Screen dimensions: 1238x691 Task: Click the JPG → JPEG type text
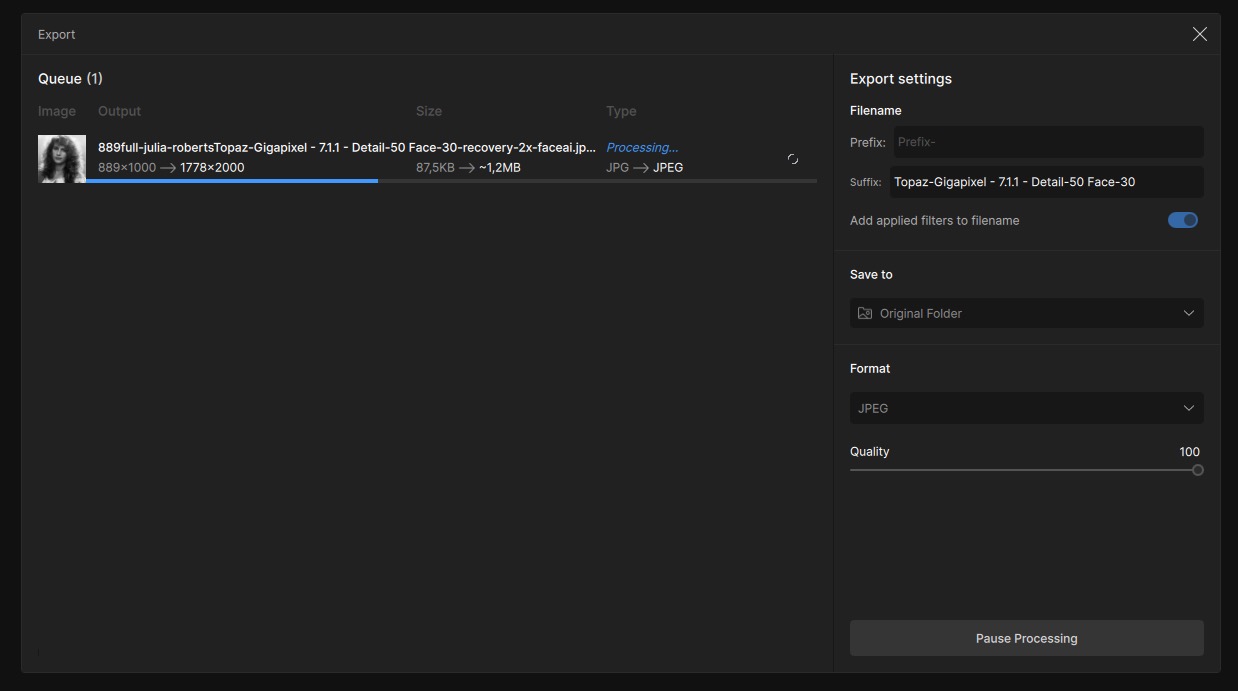click(644, 167)
